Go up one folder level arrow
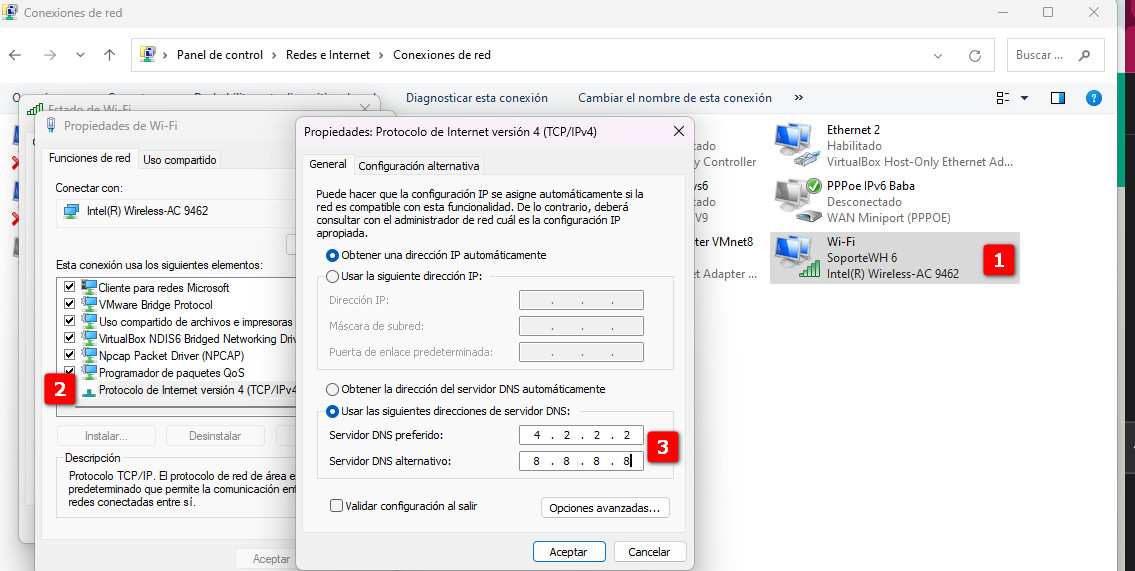The height and width of the screenshot is (571, 1135). [109, 56]
